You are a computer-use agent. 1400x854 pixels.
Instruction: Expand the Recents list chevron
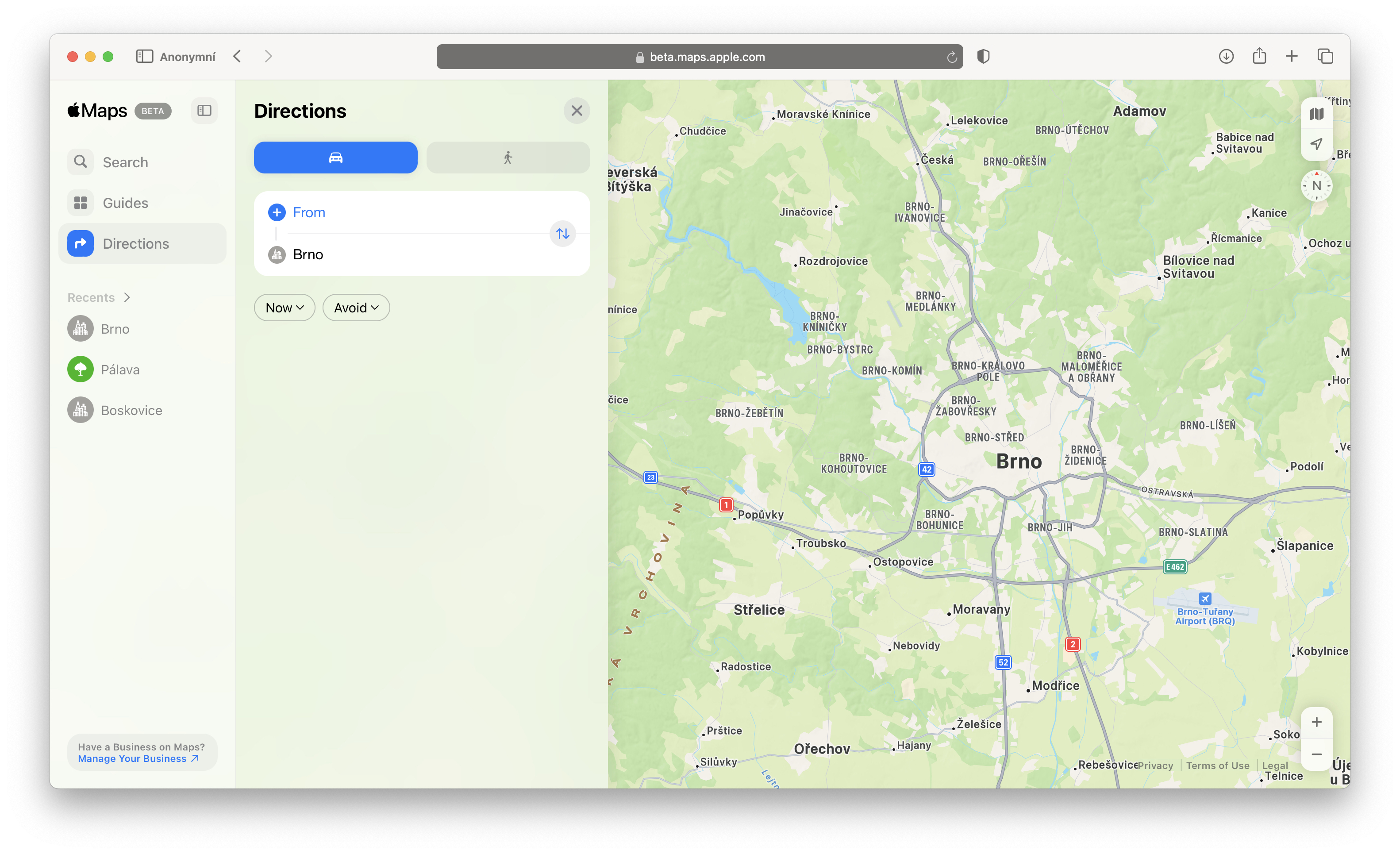coord(126,296)
